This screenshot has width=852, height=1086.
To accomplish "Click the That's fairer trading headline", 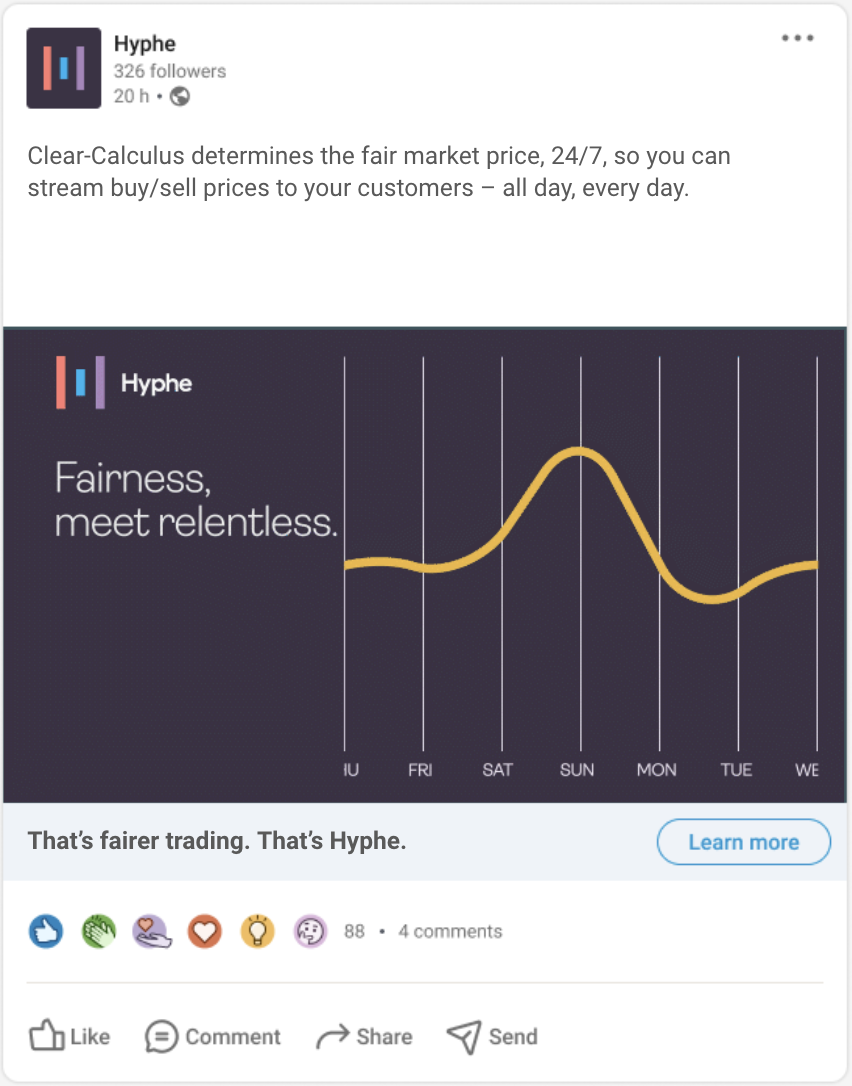I will pos(217,841).
